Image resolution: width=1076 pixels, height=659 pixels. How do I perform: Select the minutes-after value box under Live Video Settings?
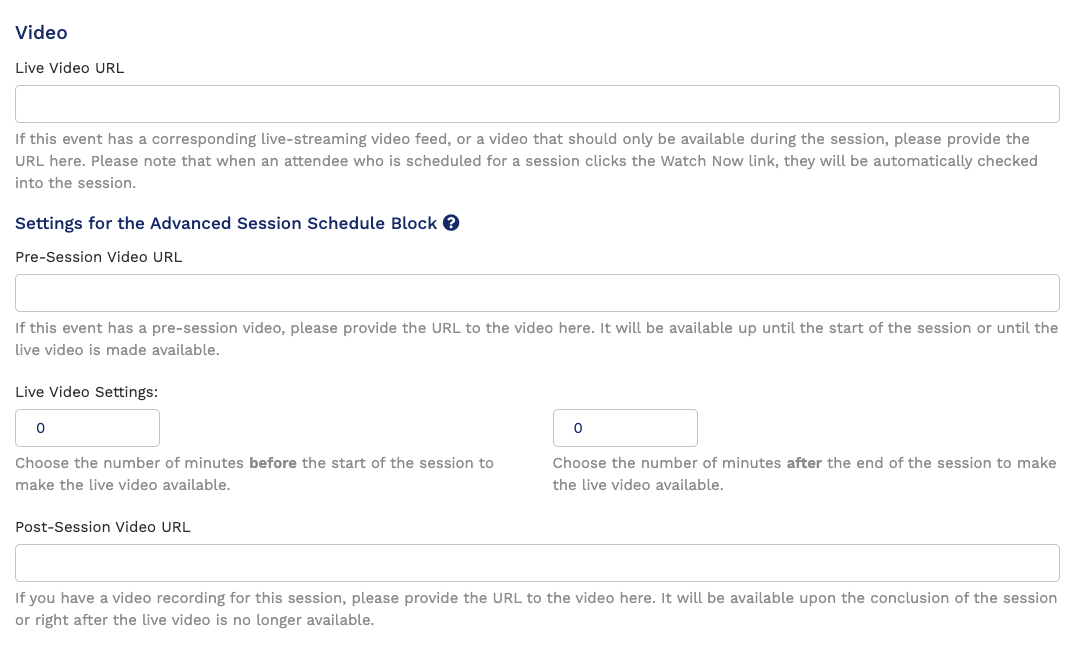coord(625,427)
